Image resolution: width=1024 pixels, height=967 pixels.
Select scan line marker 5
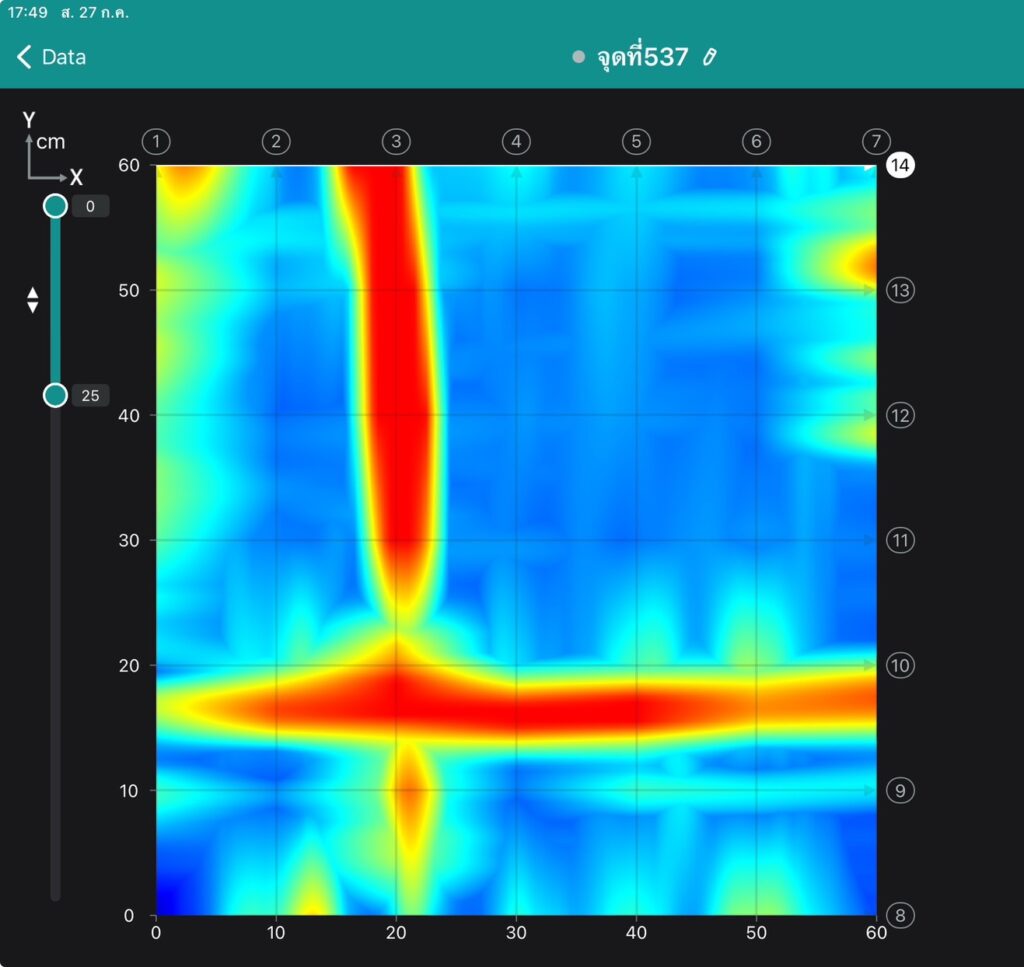click(x=636, y=142)
